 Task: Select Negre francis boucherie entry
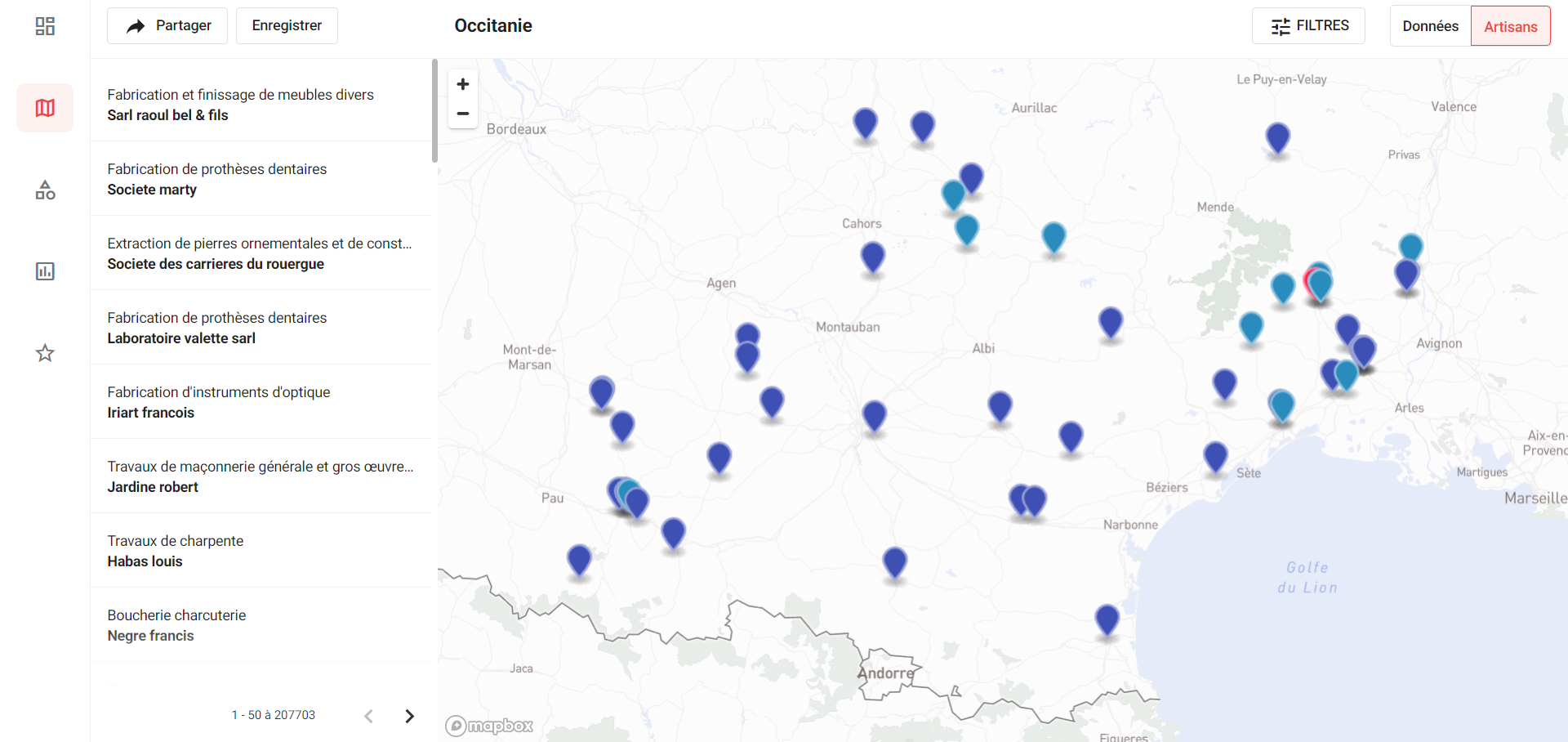click(261, 625)
